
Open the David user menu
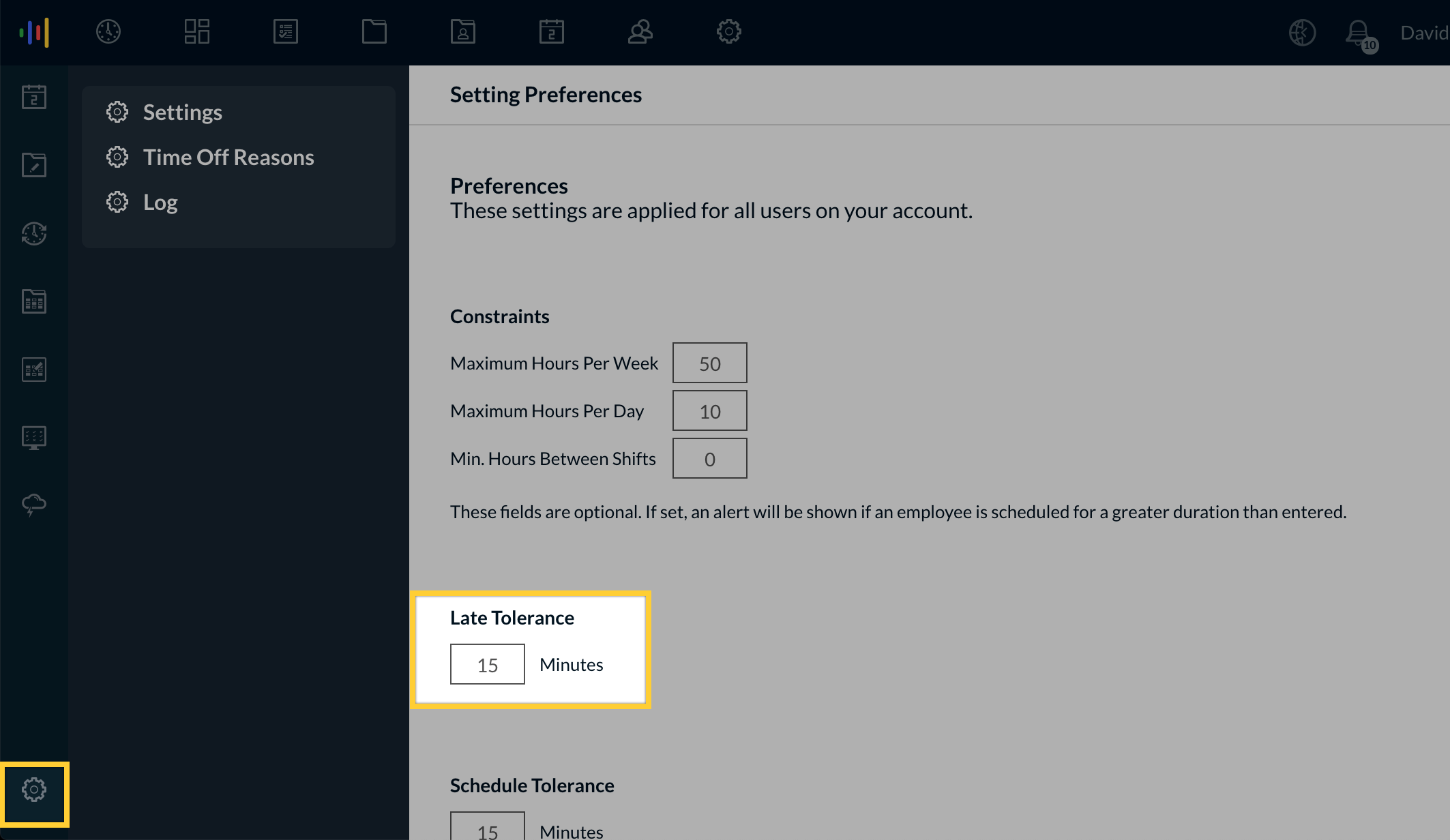tap(1424, 33)
